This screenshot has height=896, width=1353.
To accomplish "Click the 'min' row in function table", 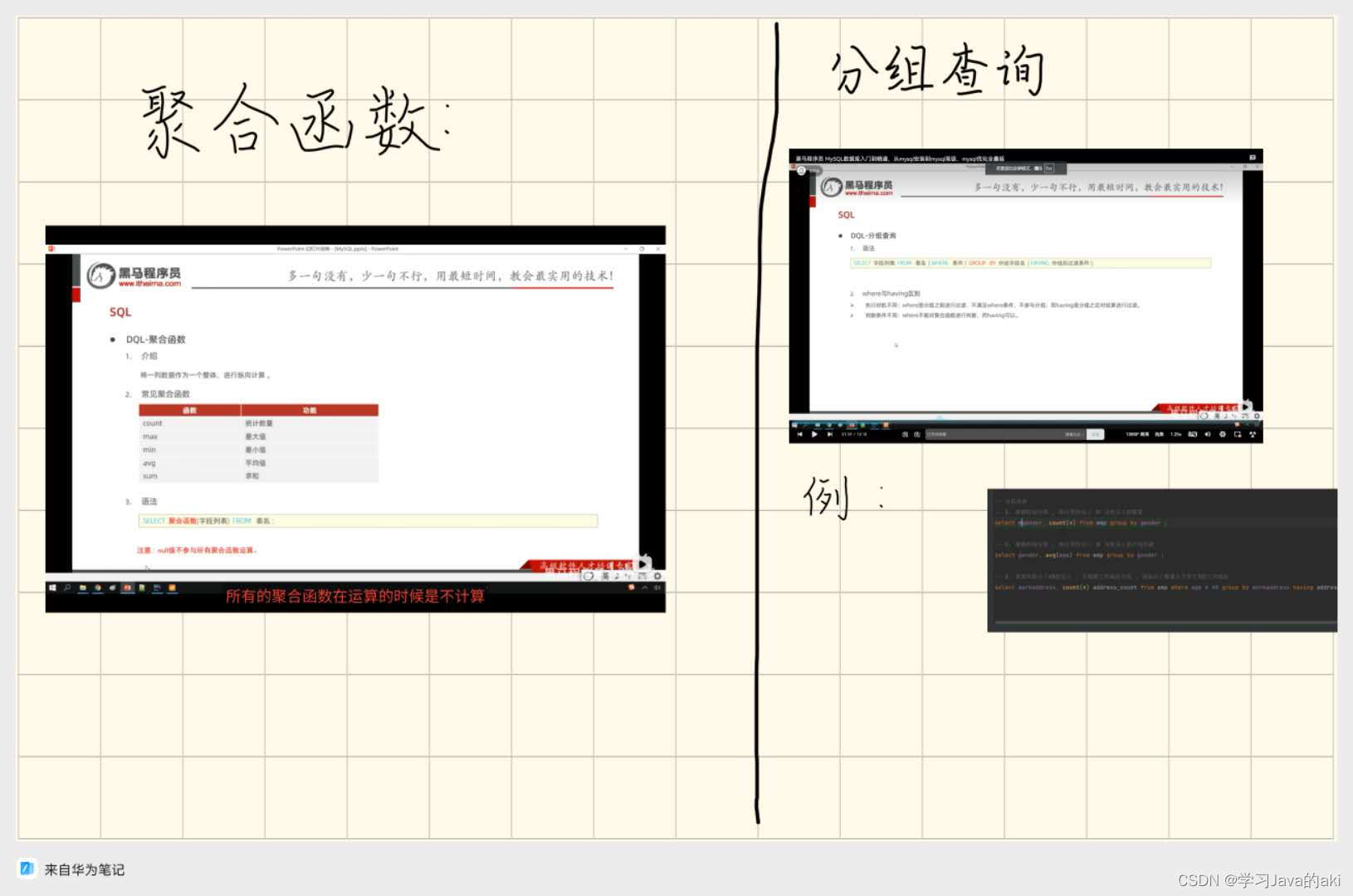I will (258, 450).
